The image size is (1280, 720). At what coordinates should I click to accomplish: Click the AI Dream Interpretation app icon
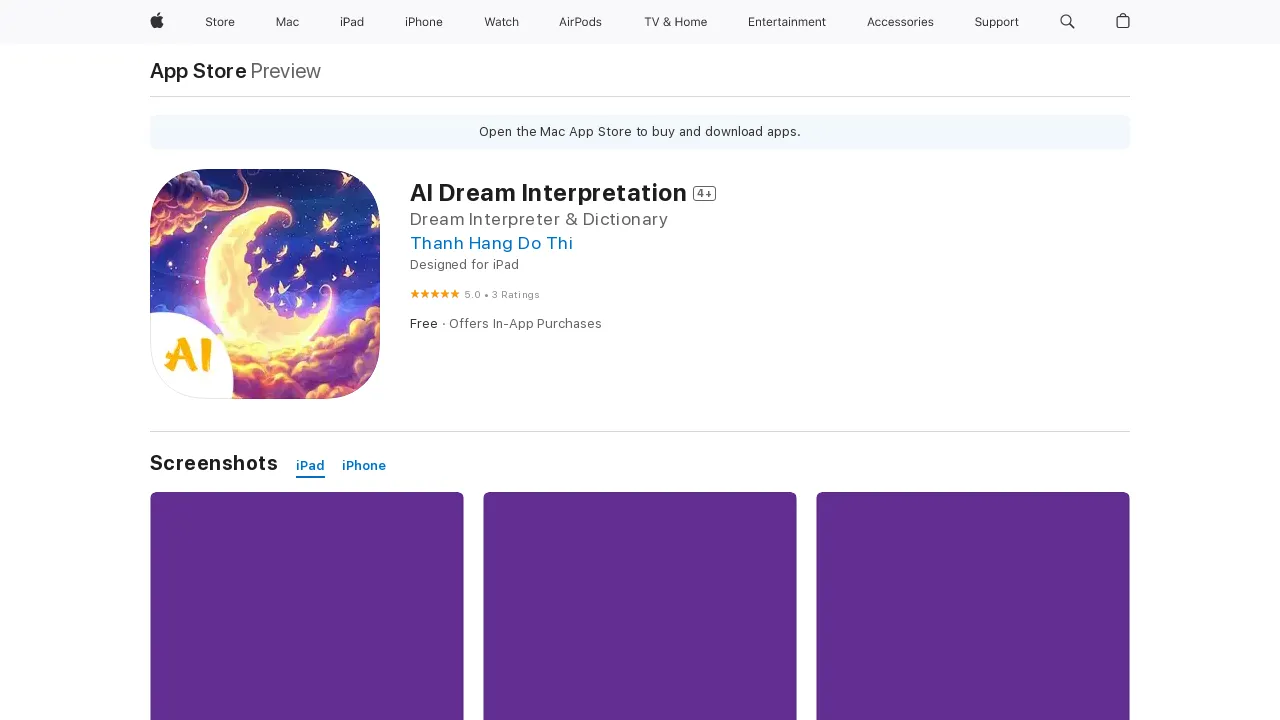264,284
